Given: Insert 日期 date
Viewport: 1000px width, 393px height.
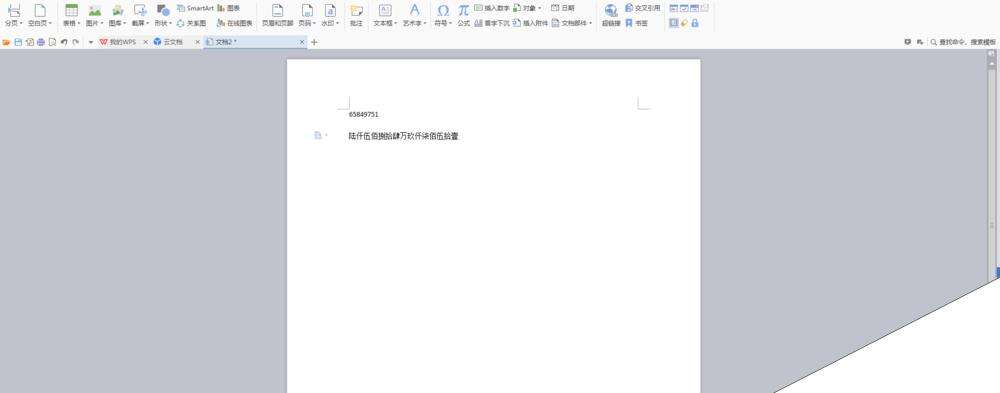Looking at the screenshot, I should [x=563, y=8].
